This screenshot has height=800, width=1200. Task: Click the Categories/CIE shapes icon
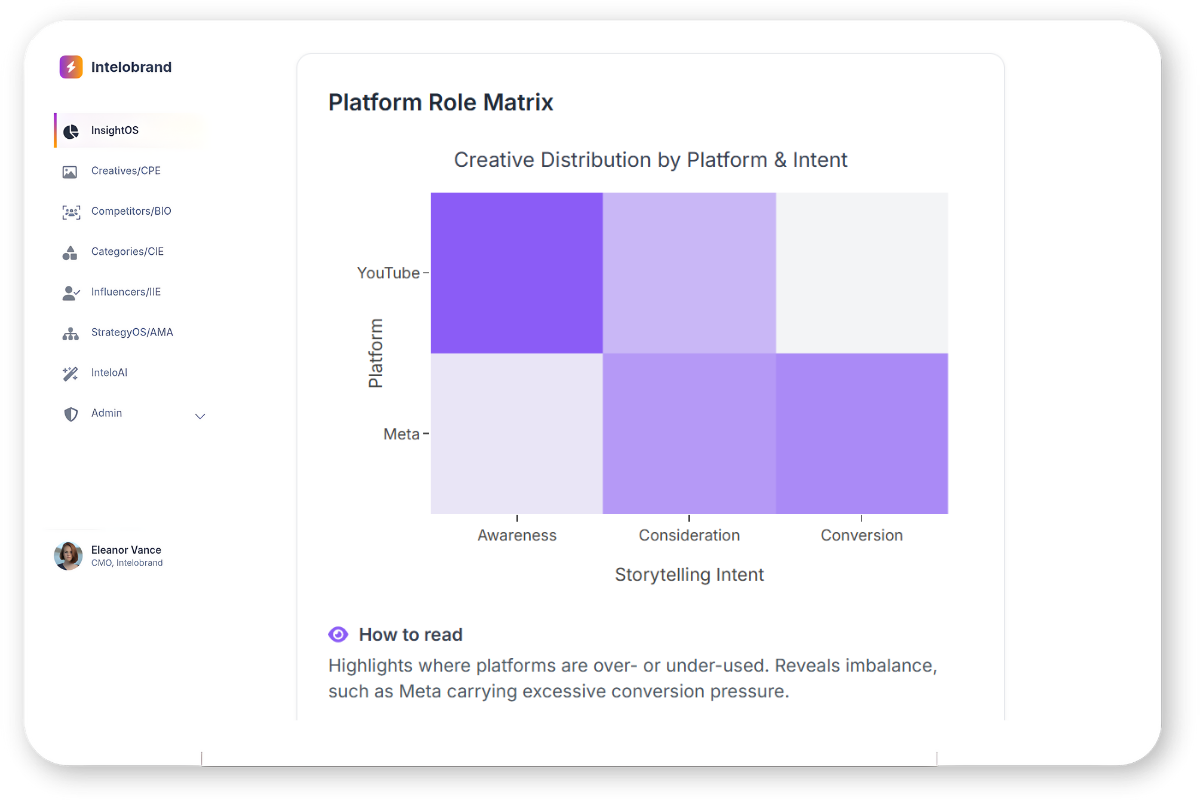coord(70,253)
